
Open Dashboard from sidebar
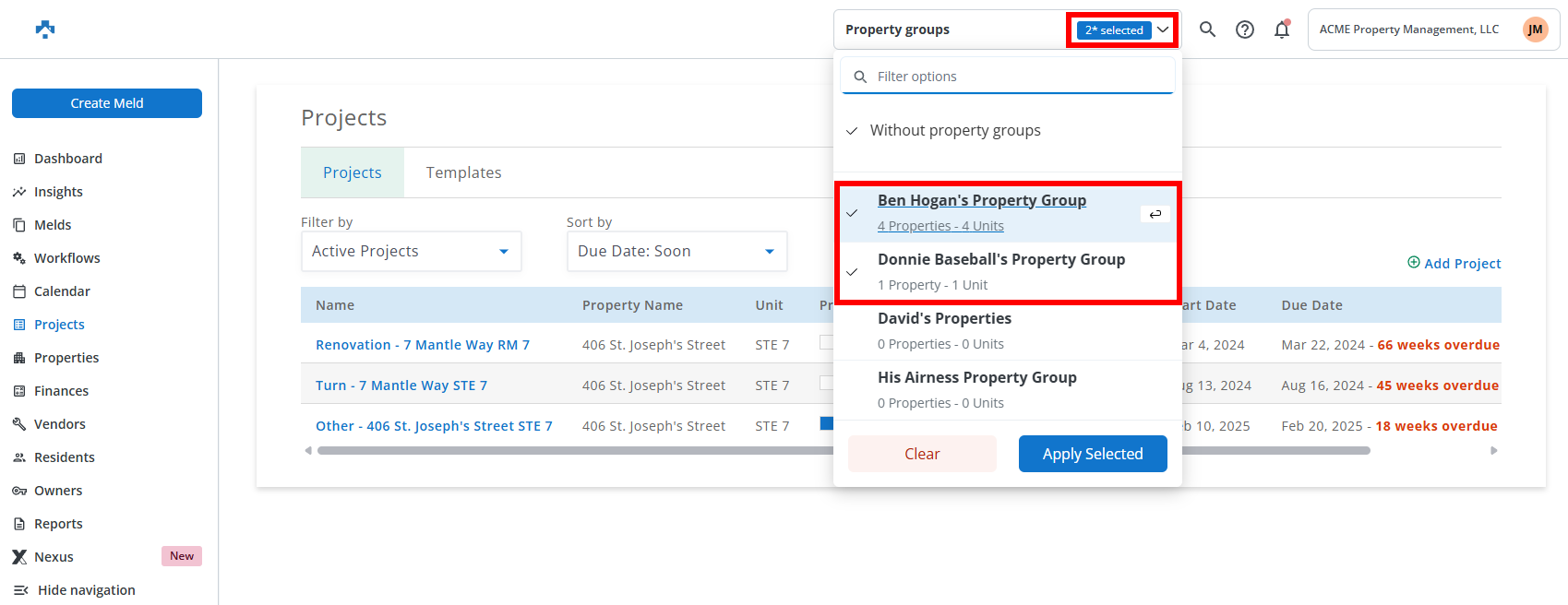68,159
